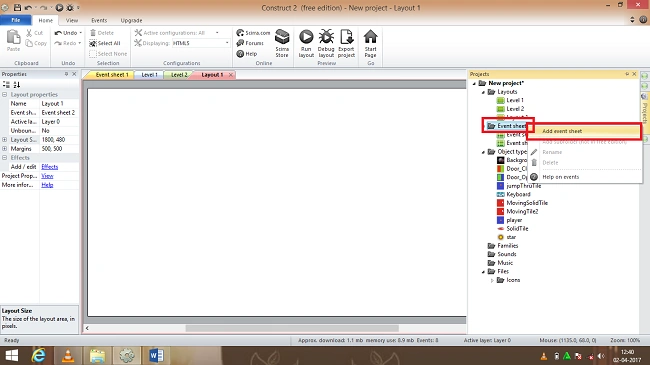Select the Keyboard object type

(x=513, y=194)
